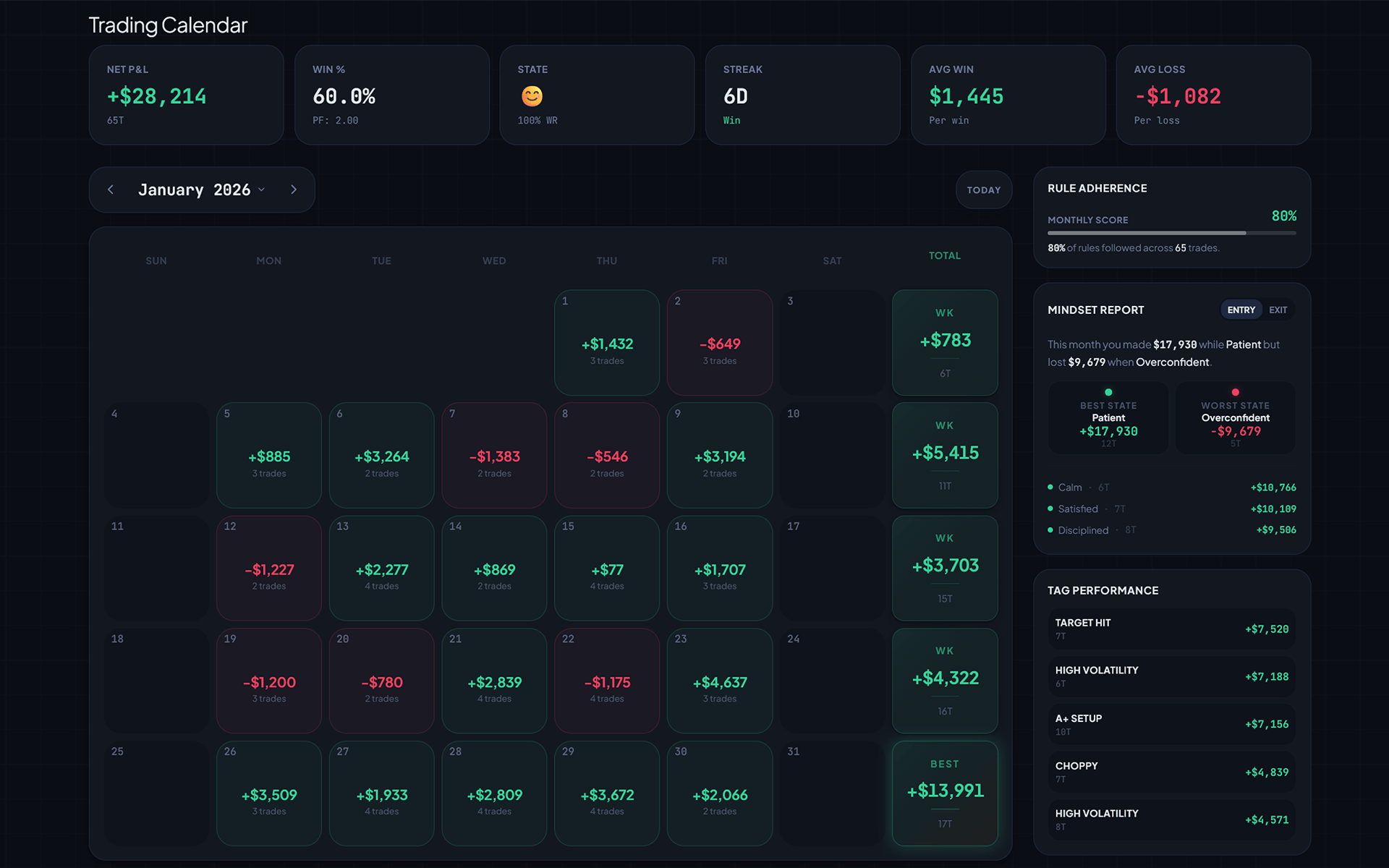Click the STREAK 6D card
This screenshot has width=1389, height=868.
(x=803, y=95)
